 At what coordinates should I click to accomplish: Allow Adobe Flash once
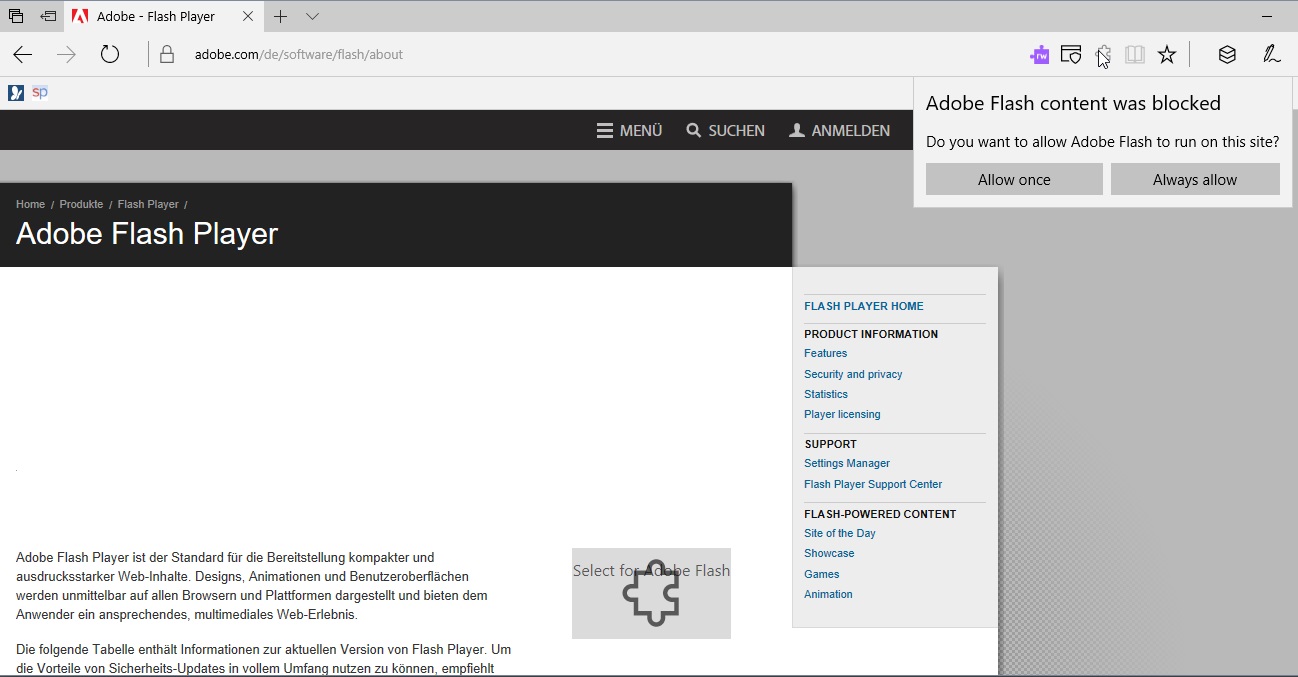[x=1014, y=180]
